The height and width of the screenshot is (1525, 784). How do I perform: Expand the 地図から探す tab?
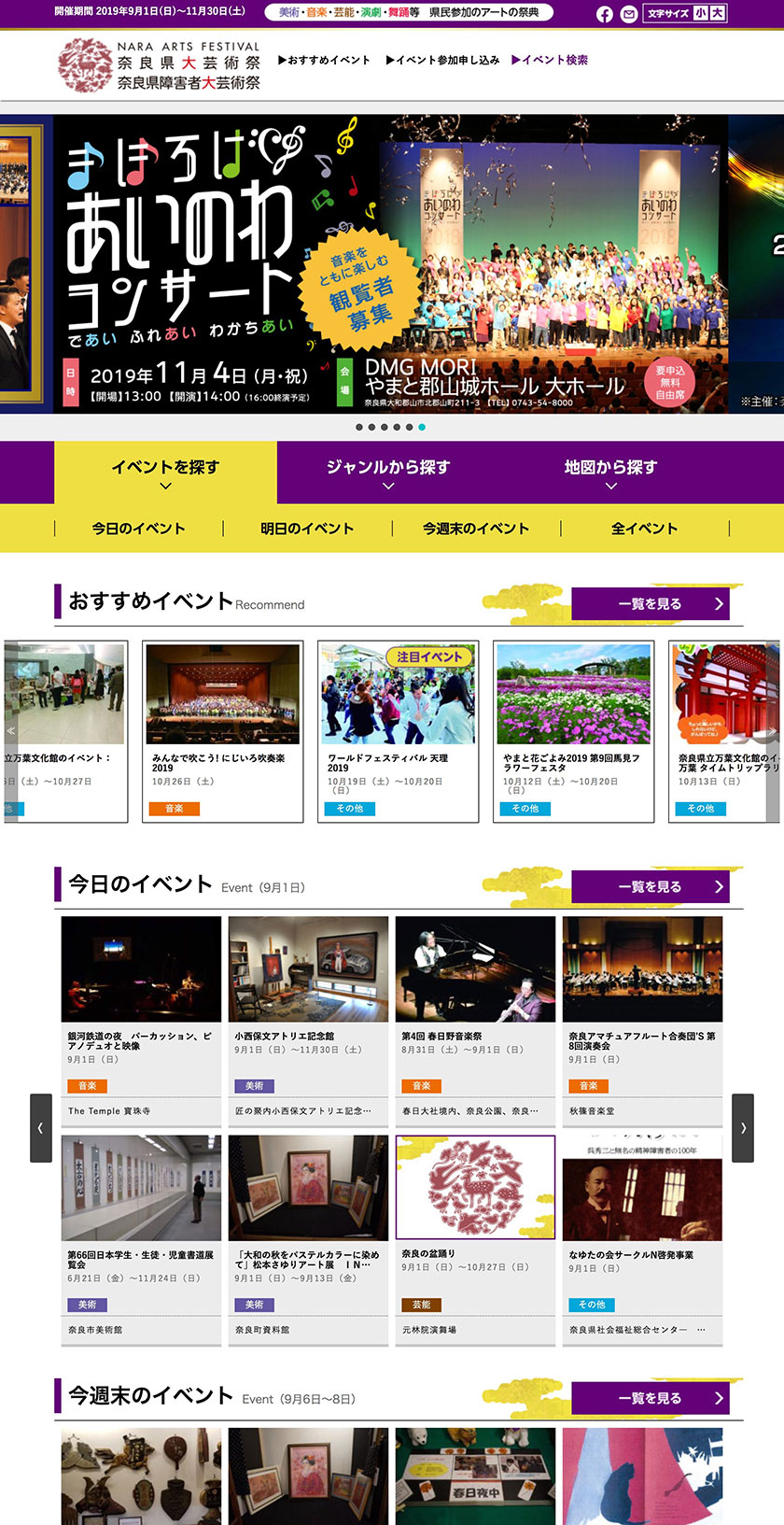pos(610,473)
